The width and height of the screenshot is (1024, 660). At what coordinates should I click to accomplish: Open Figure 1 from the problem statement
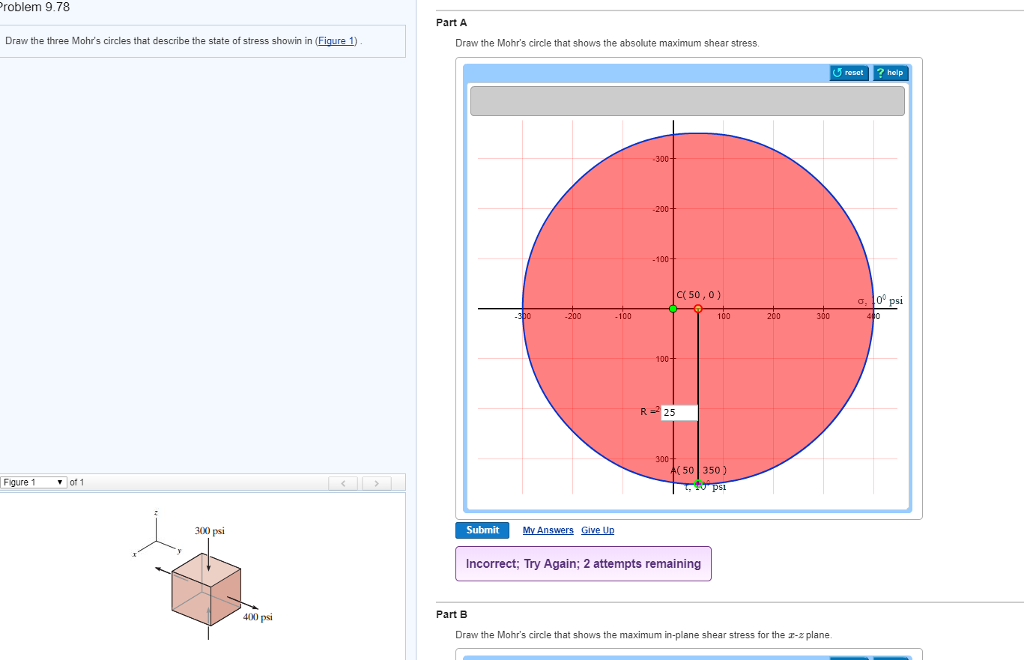pos(334,40)
